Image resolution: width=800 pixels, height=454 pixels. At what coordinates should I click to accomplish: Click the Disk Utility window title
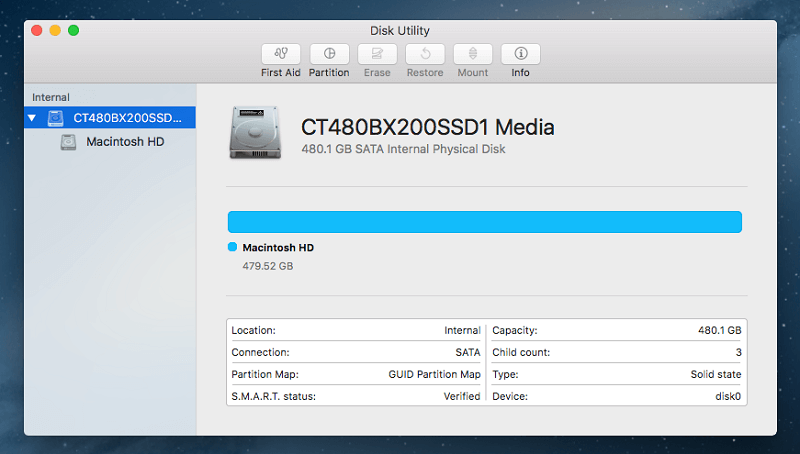pos(400,31)
